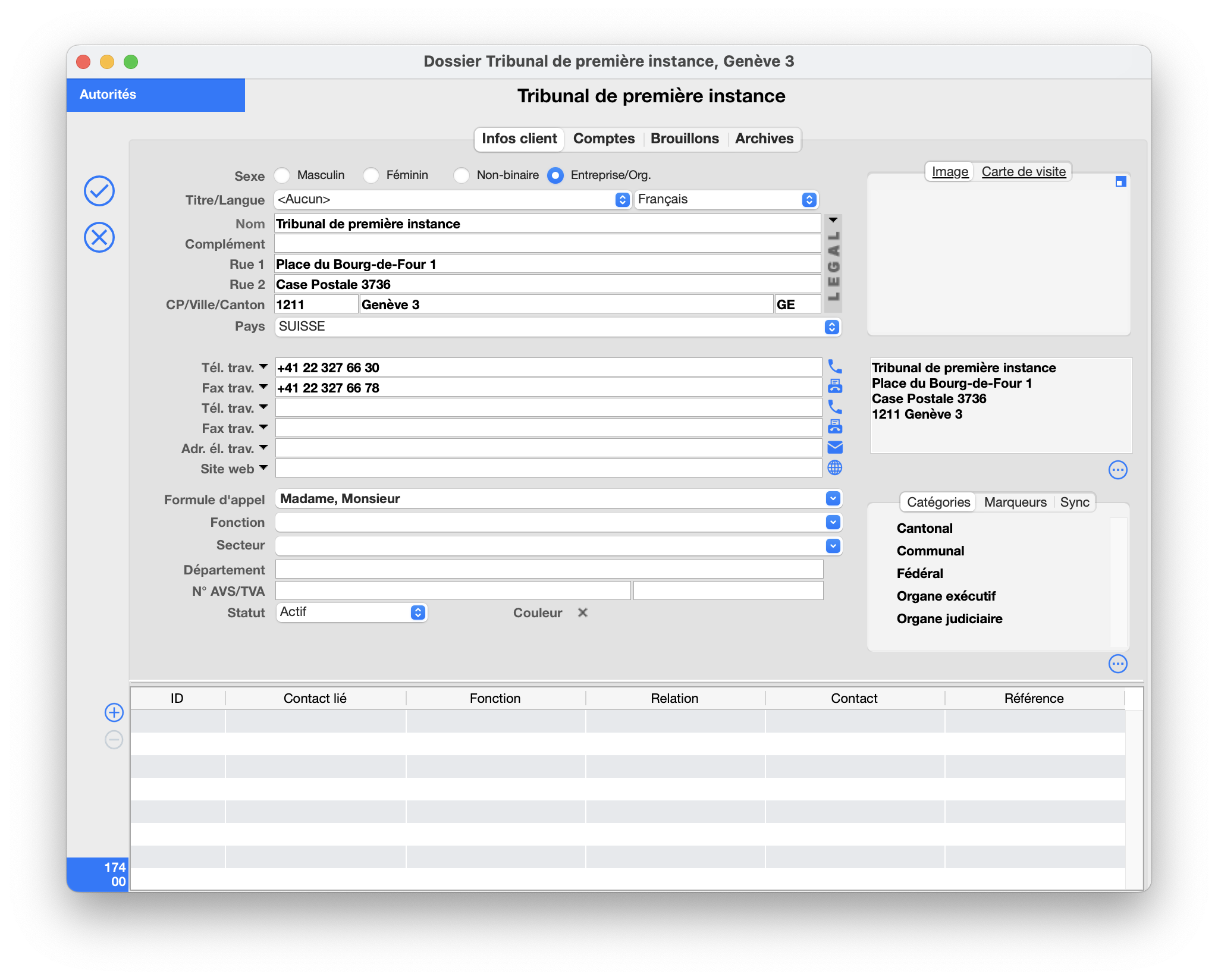1218x980 pixels.
Task: Switch to the Brouillons tab
Action: pyautogui.click(x=685, y=139)
